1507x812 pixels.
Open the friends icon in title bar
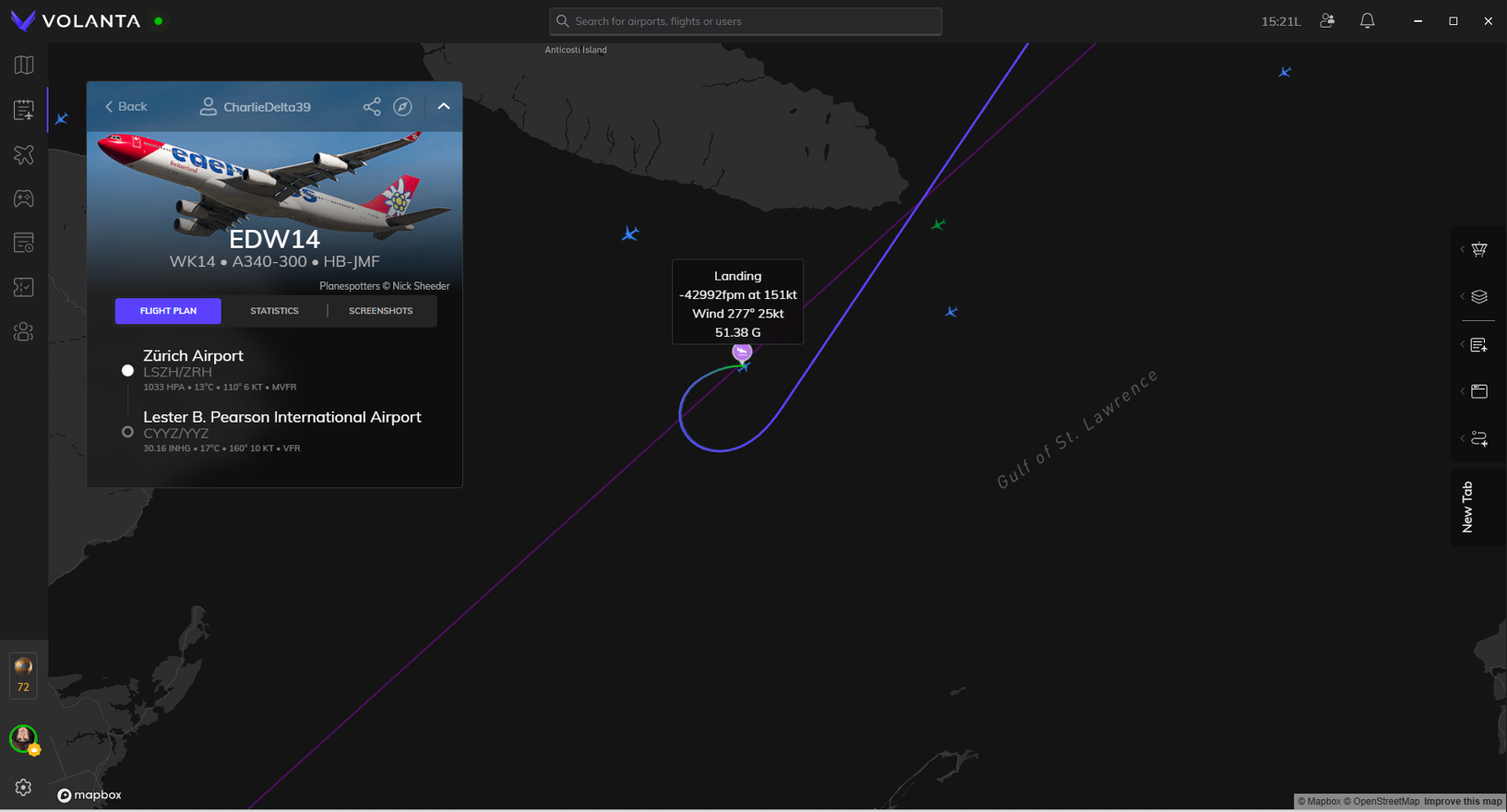(x=1327, y=21)
